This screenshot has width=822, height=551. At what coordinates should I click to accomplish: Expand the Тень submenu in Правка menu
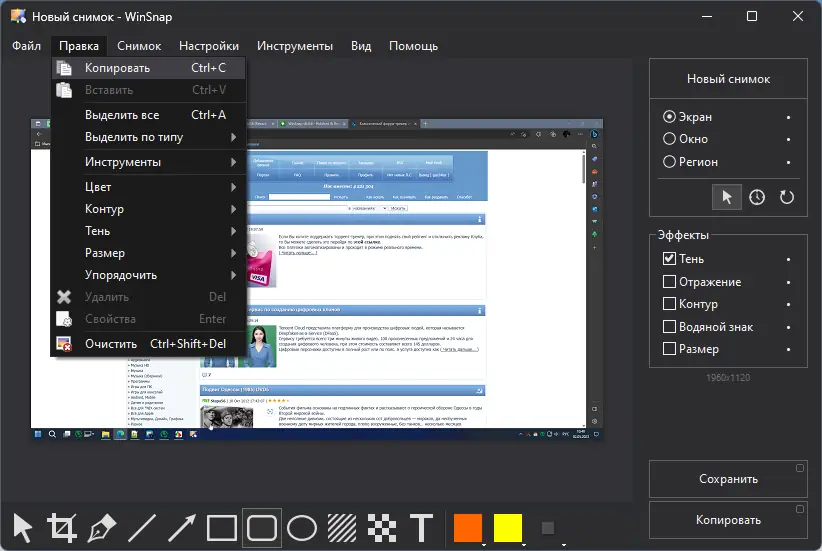[148, 231]
